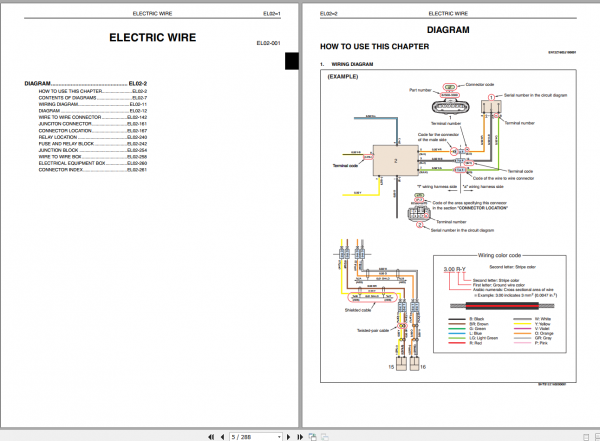Click the Part number label
Screen dimensions: 600x441
pyautogui.click(x=420, y=90)
